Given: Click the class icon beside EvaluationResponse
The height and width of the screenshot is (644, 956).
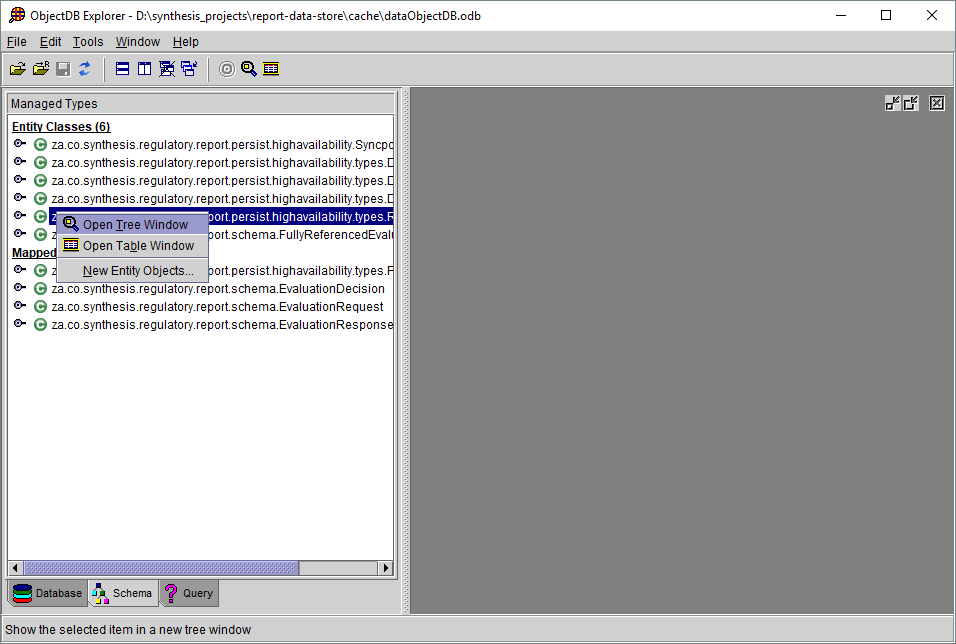Looking at the screenshot, I should 40,324.
